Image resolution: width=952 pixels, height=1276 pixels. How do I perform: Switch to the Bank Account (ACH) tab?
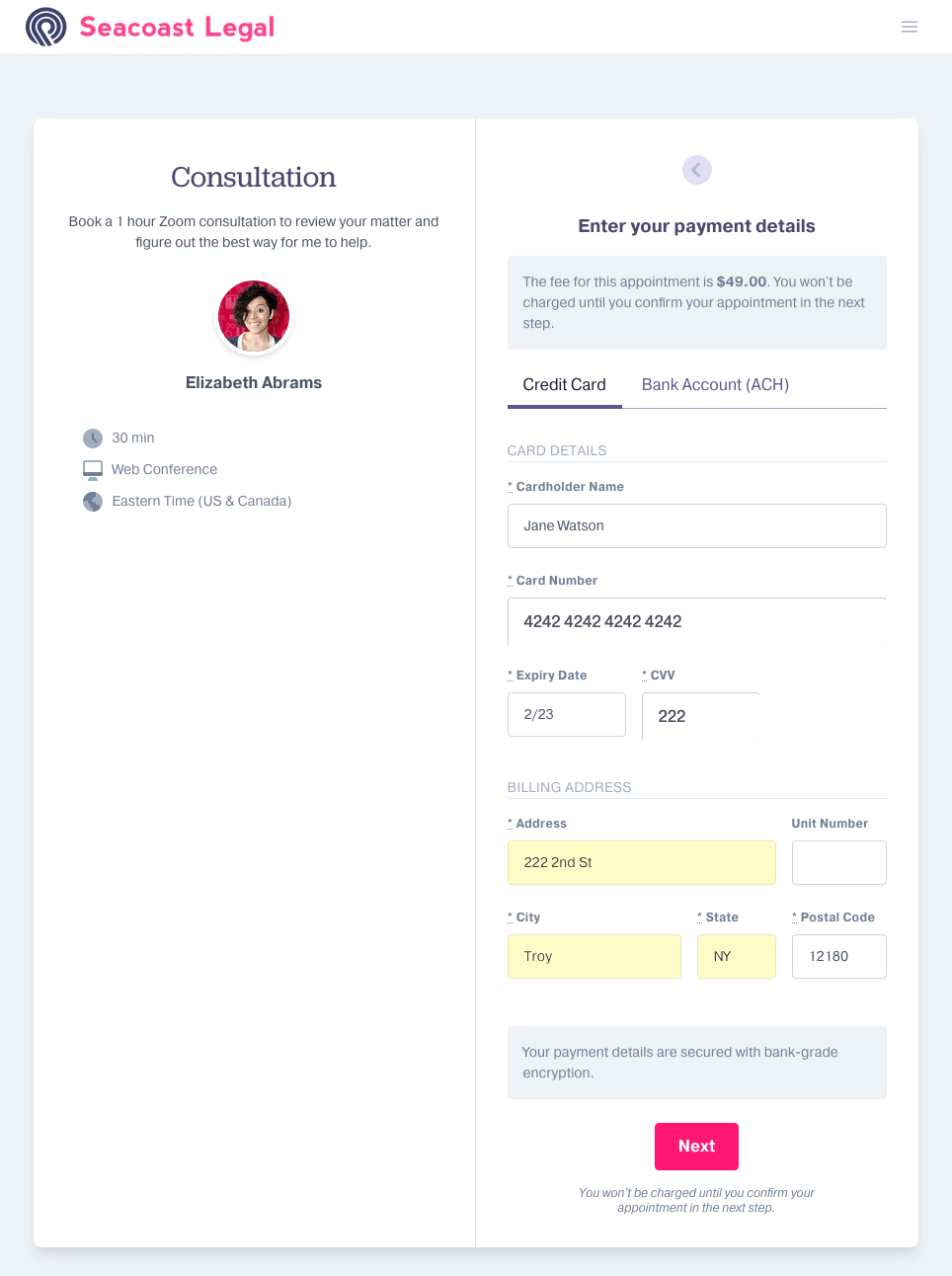(714, 384)
